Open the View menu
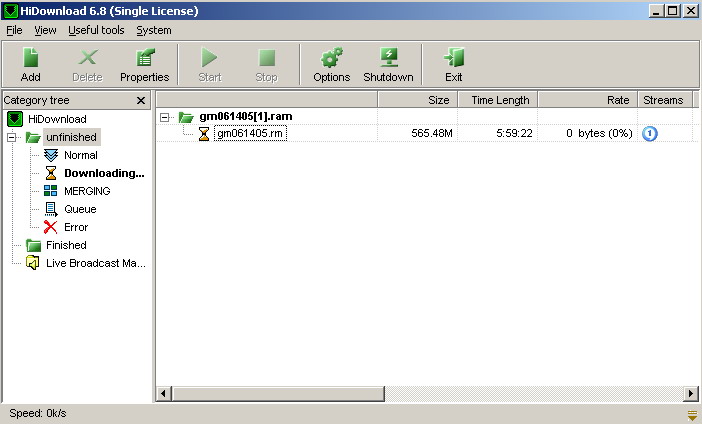 (x=45, y=30)
